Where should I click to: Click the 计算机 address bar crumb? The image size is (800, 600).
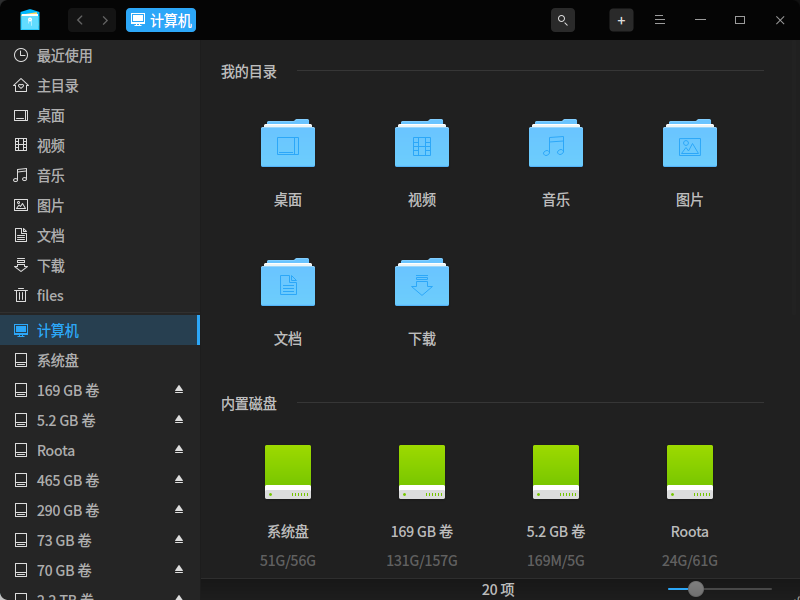(161, 20)
